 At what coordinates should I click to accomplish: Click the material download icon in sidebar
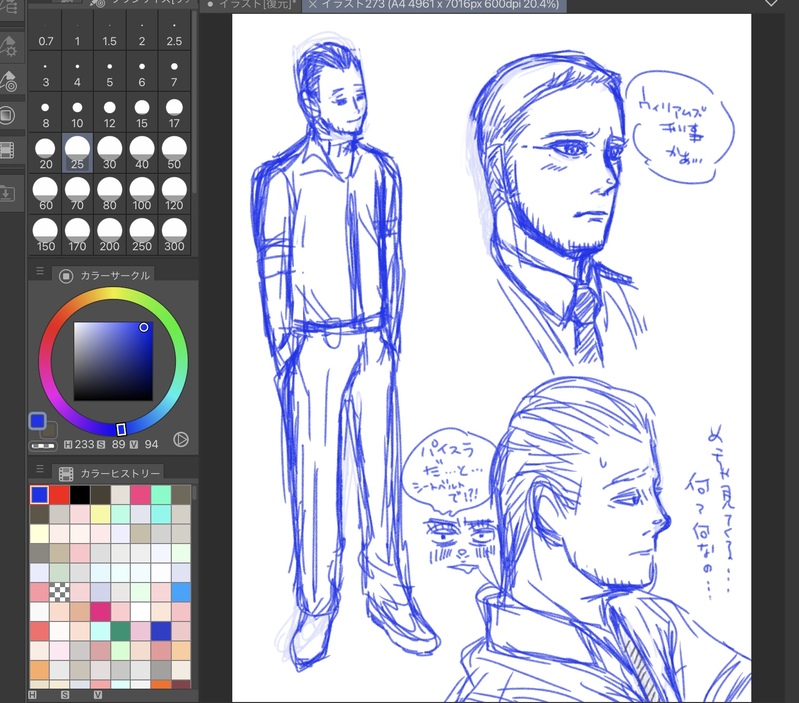[x=8, y=194]
